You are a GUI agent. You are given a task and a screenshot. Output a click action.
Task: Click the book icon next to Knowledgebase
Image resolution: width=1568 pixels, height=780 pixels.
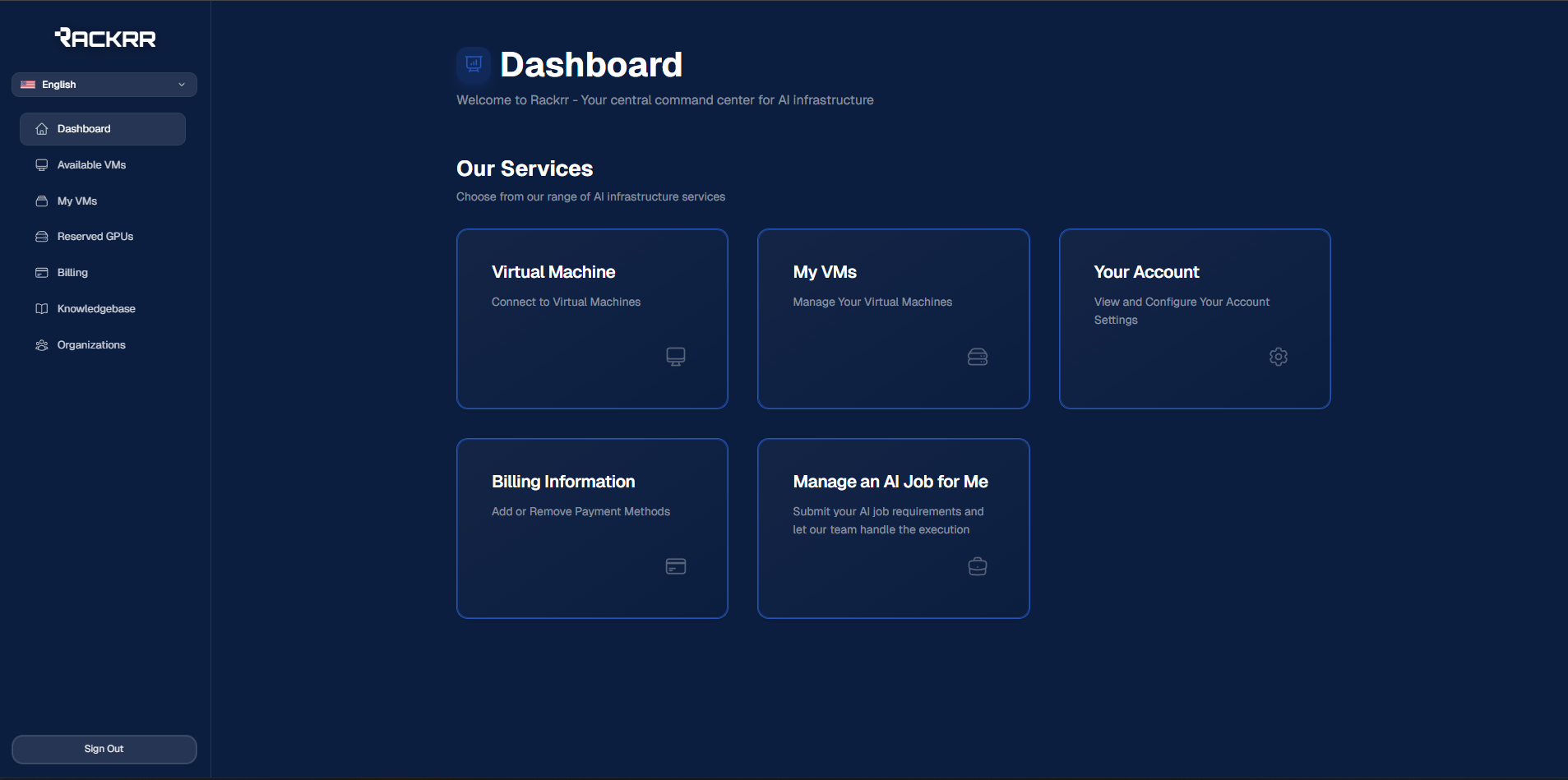point(40,308)
